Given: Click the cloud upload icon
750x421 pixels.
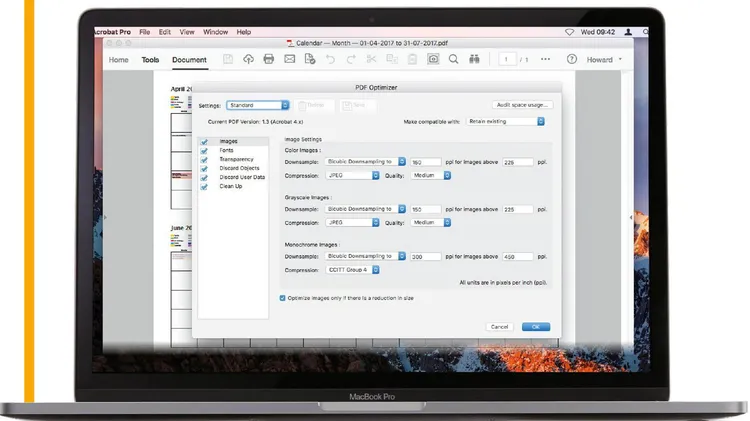Looking at the screenshot, I should click(x=248, y=59).
